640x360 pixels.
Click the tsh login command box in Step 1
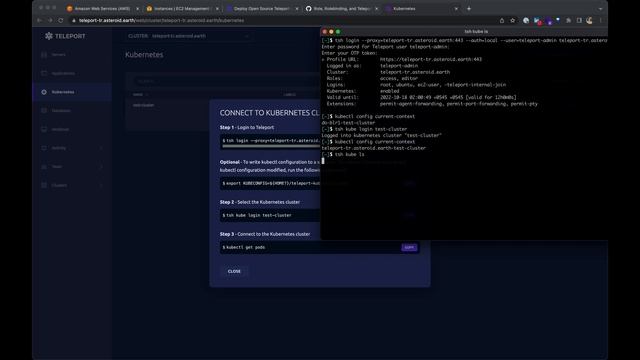[270, 141]
